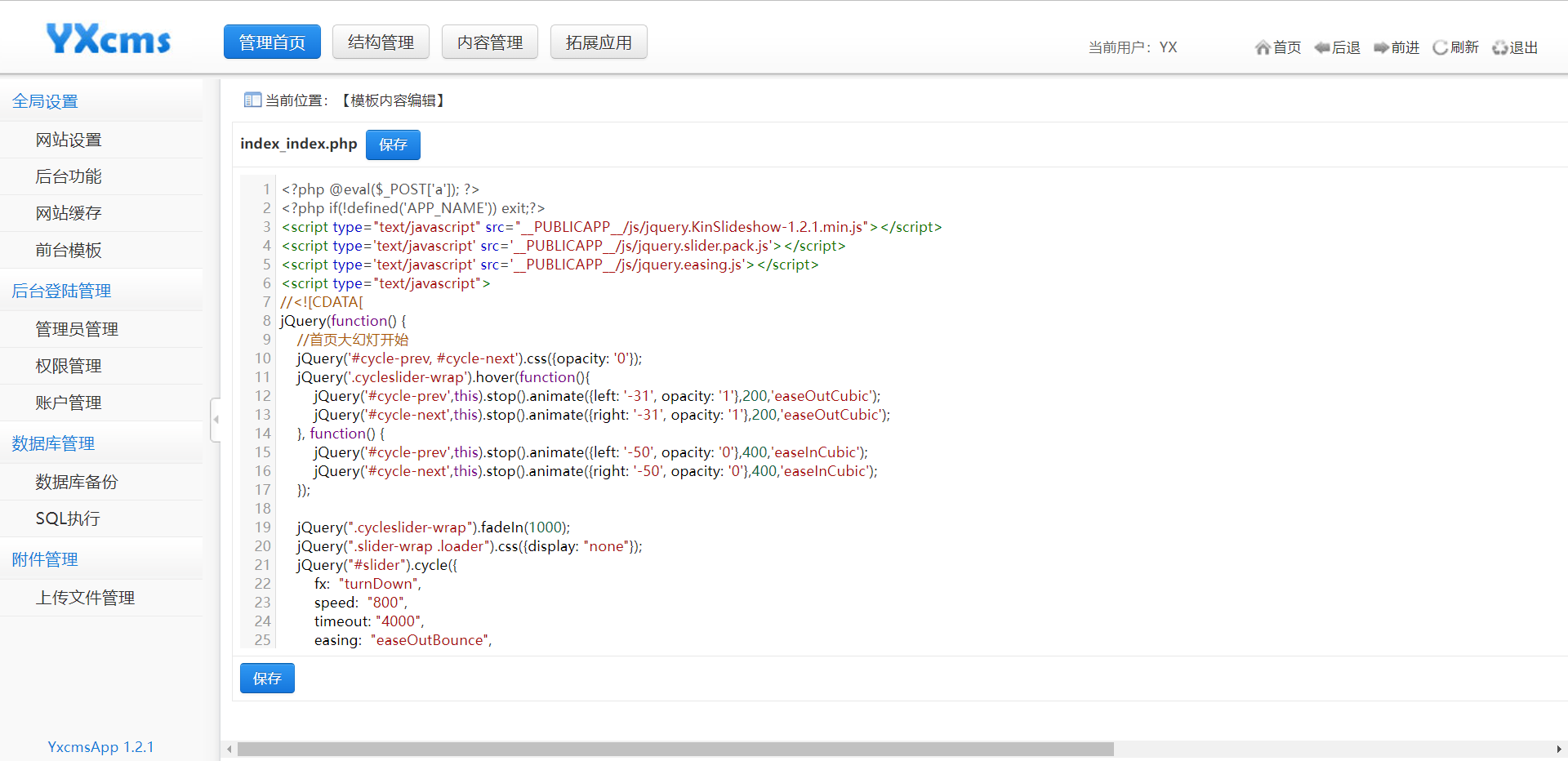
Task: Click the 退出 logout link
Action: point(1524,47)
